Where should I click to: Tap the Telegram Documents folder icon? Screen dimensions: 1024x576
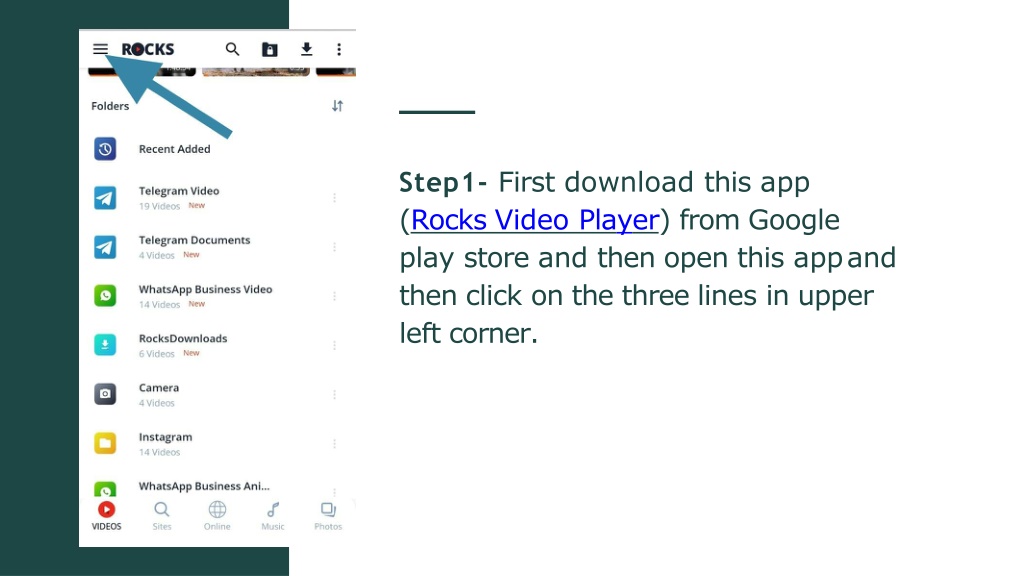105,247
